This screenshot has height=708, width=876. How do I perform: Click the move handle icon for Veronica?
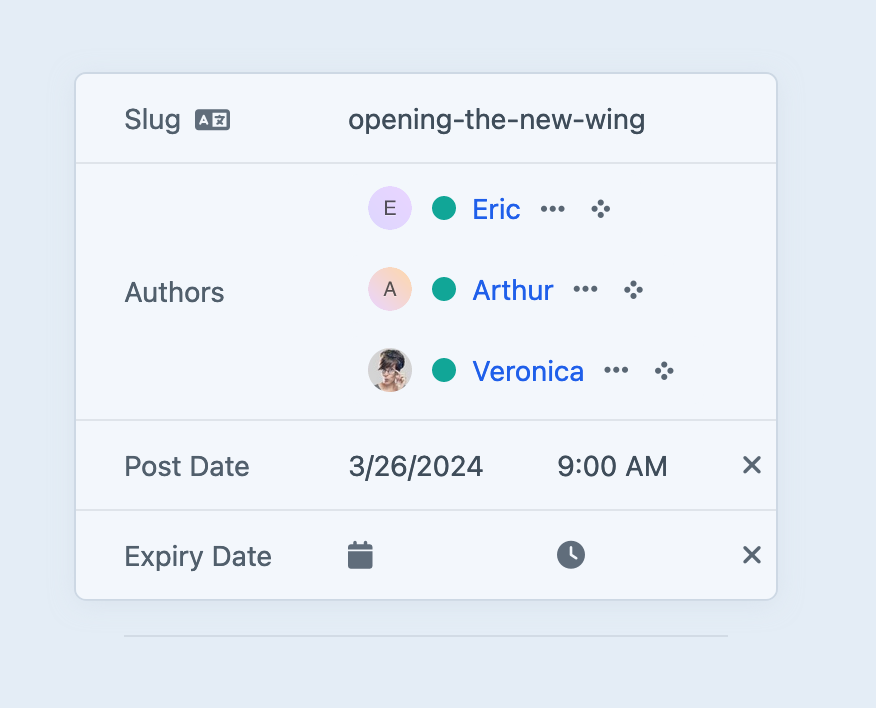(x=664, y=371)
